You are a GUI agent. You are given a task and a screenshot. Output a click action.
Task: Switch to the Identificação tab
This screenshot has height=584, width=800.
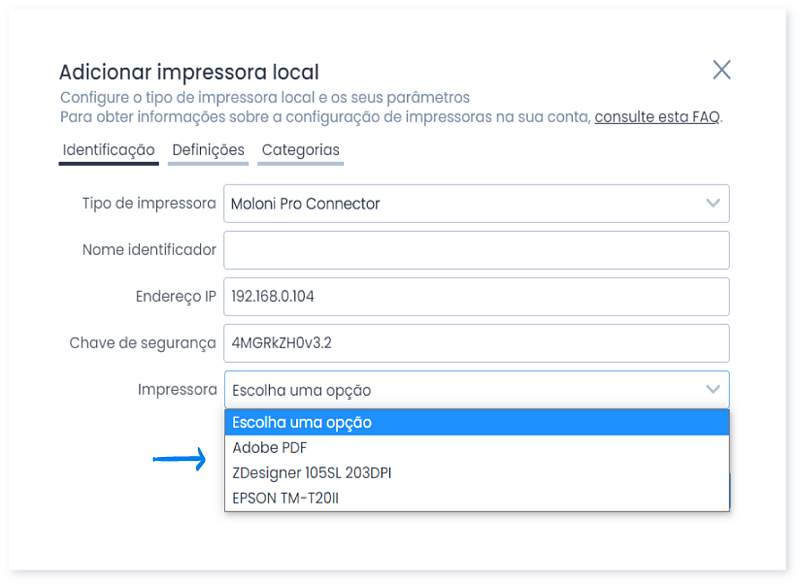tap(108, 150)
